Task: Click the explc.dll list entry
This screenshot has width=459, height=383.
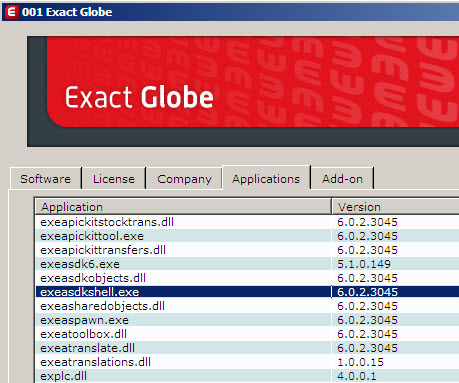Action: click(x=247, y=376)
